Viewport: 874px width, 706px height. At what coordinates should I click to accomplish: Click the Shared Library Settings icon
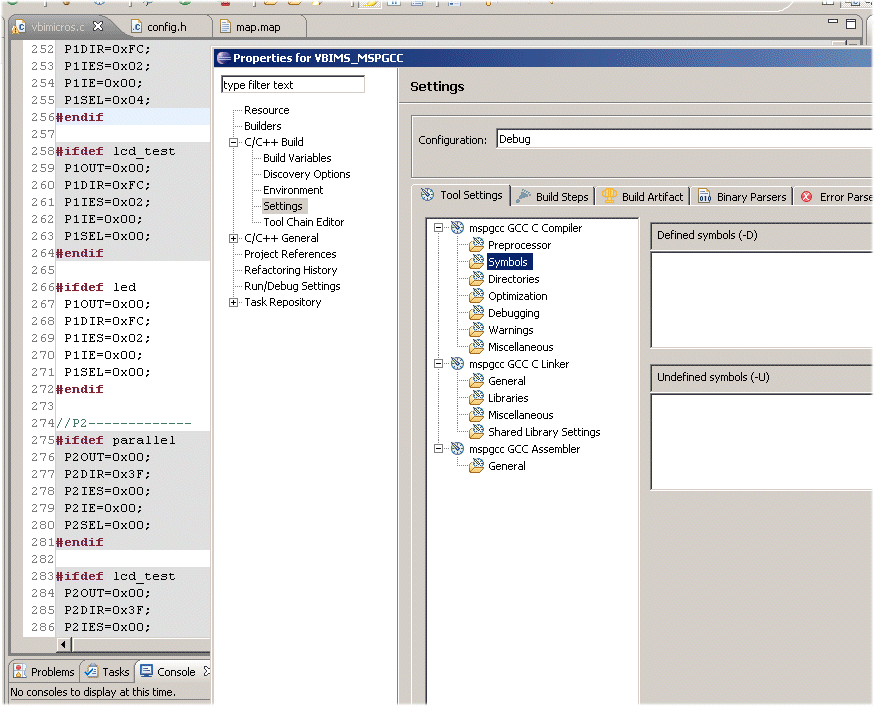[477, 432]
